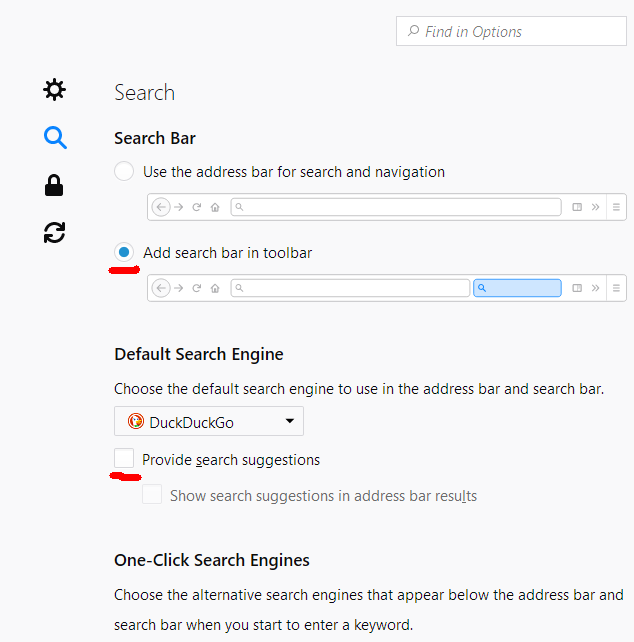Click the dropdown arrow next to DuckDuckGo
634x642 pixels.
[290, 421]
